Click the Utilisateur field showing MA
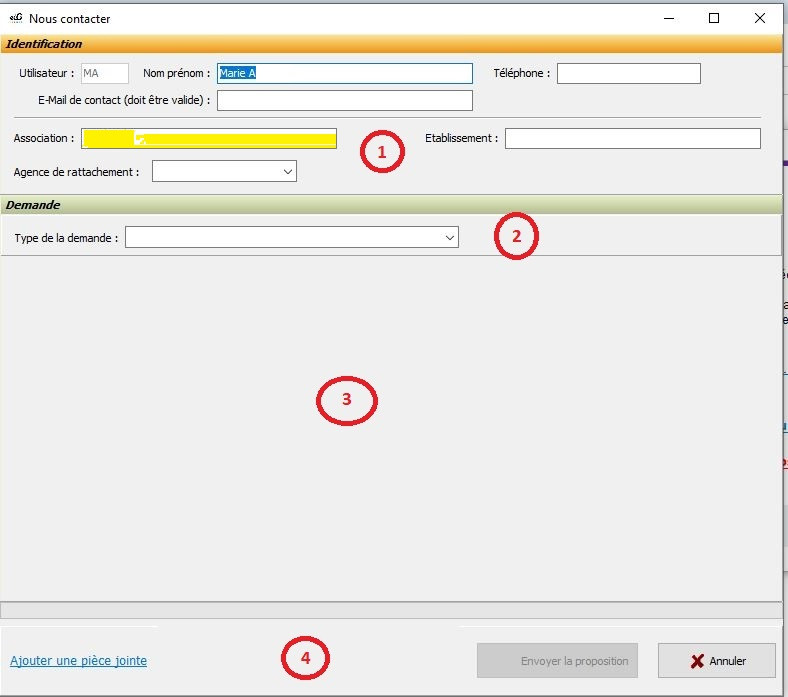The image size is (788, 697). coord(104,73)
